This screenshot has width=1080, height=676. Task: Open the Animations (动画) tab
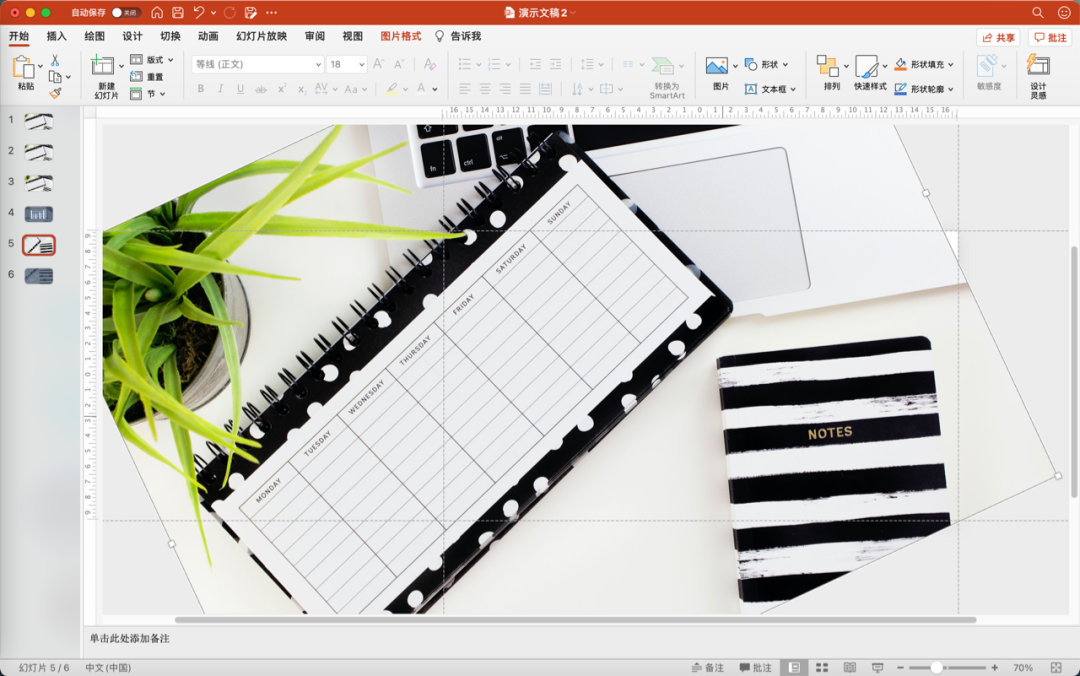coord(208,36)
